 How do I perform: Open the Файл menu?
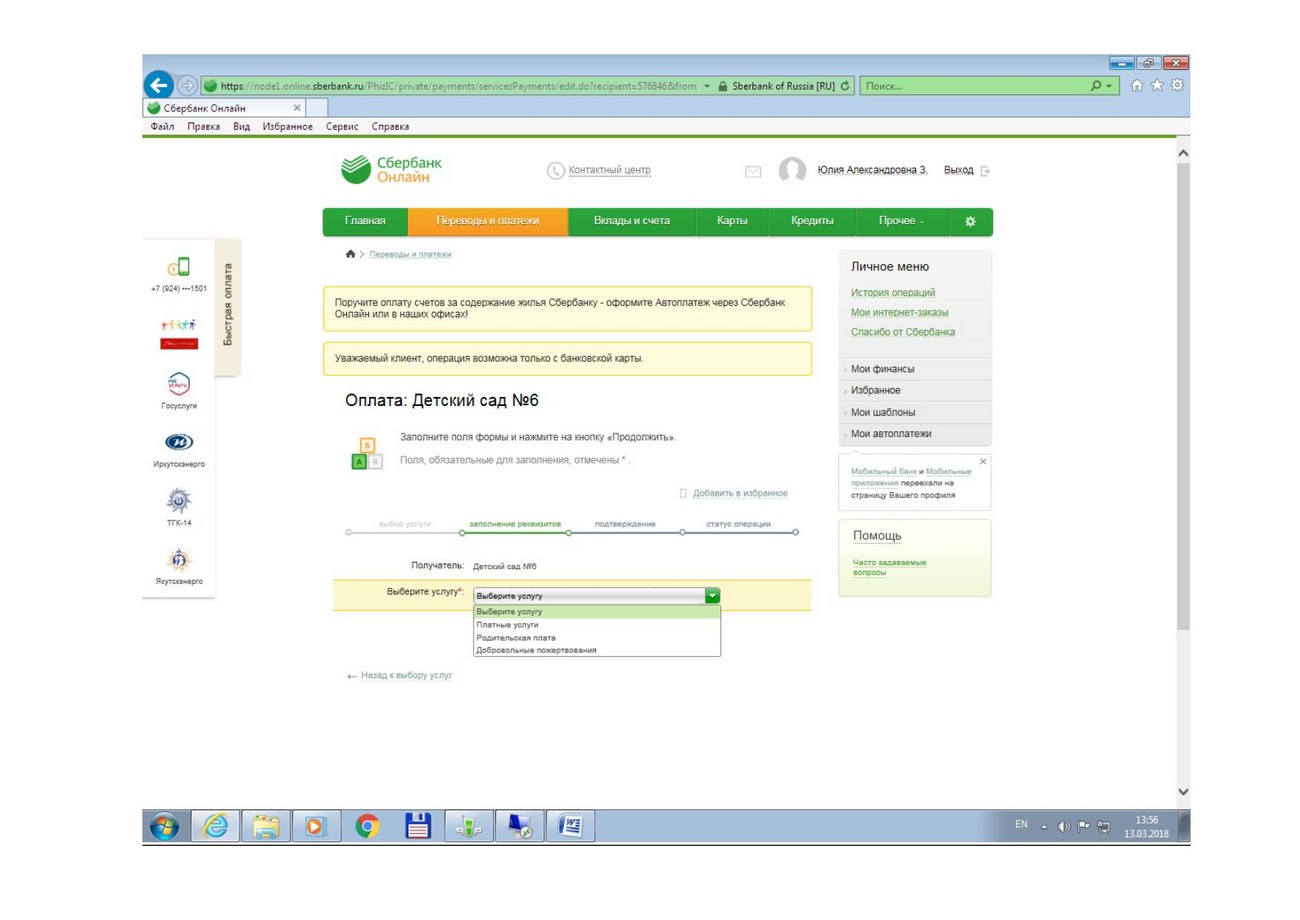(162, 127)
